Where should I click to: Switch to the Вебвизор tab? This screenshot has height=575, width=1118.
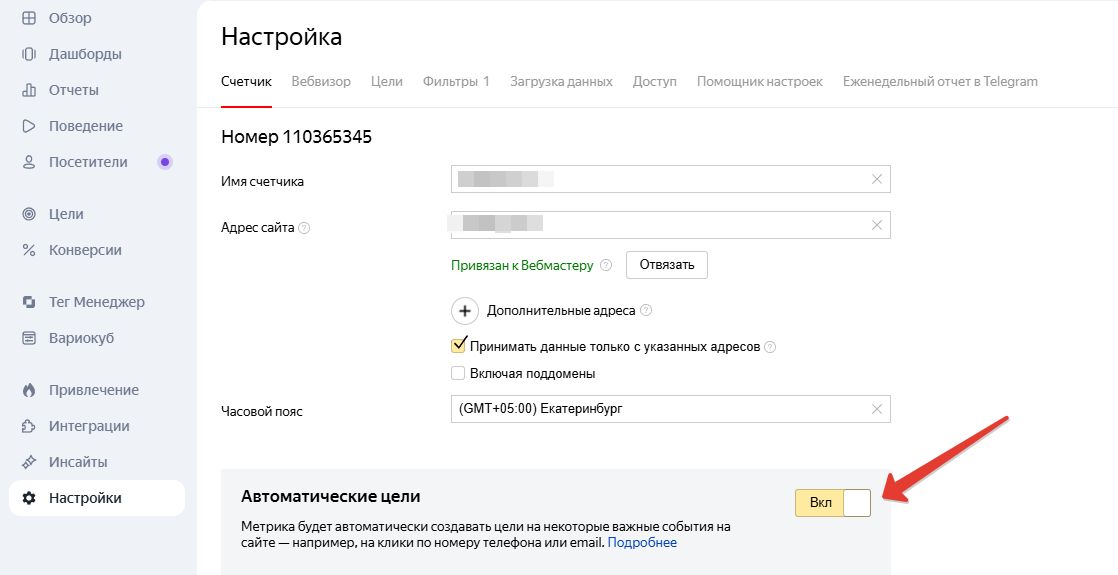click(321, 81)
